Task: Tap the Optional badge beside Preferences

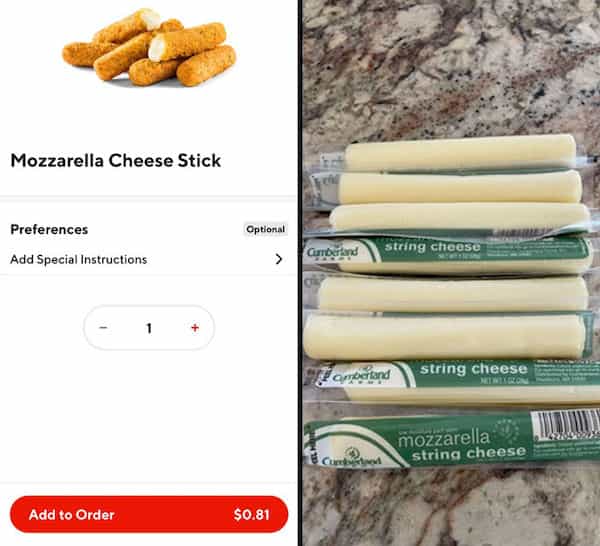Action: (x=266, y=229)
